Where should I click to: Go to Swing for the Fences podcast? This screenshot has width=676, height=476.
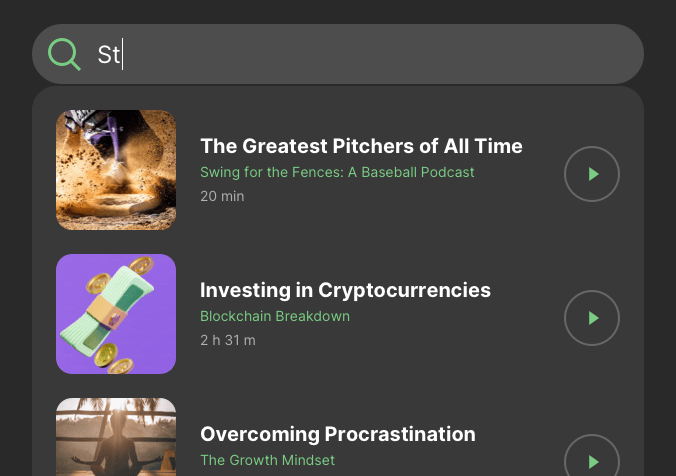point(337,172)
